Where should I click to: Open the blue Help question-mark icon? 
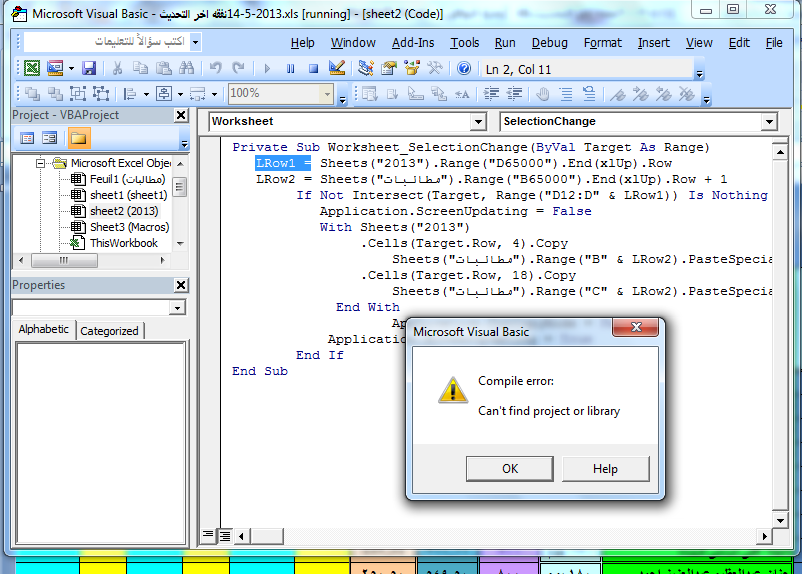click(x=463, y=68)
